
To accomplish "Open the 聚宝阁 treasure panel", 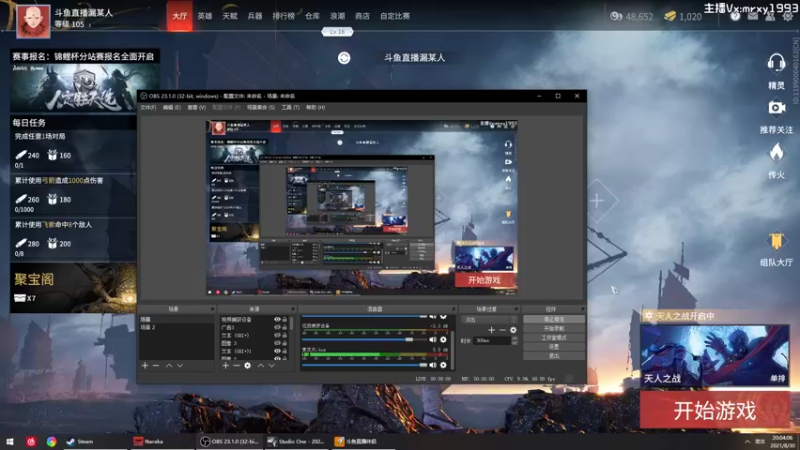I will pyautogui.click(x=73, y=288).
